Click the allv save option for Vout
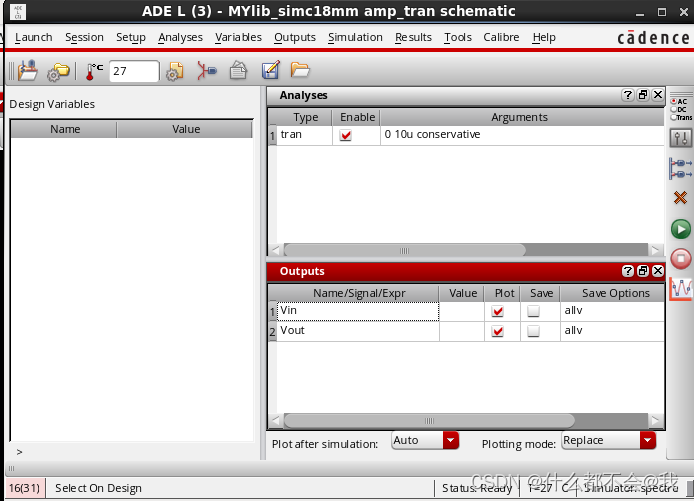The height and width of the screenshot is (501, 694). click(x=612, y=331)
